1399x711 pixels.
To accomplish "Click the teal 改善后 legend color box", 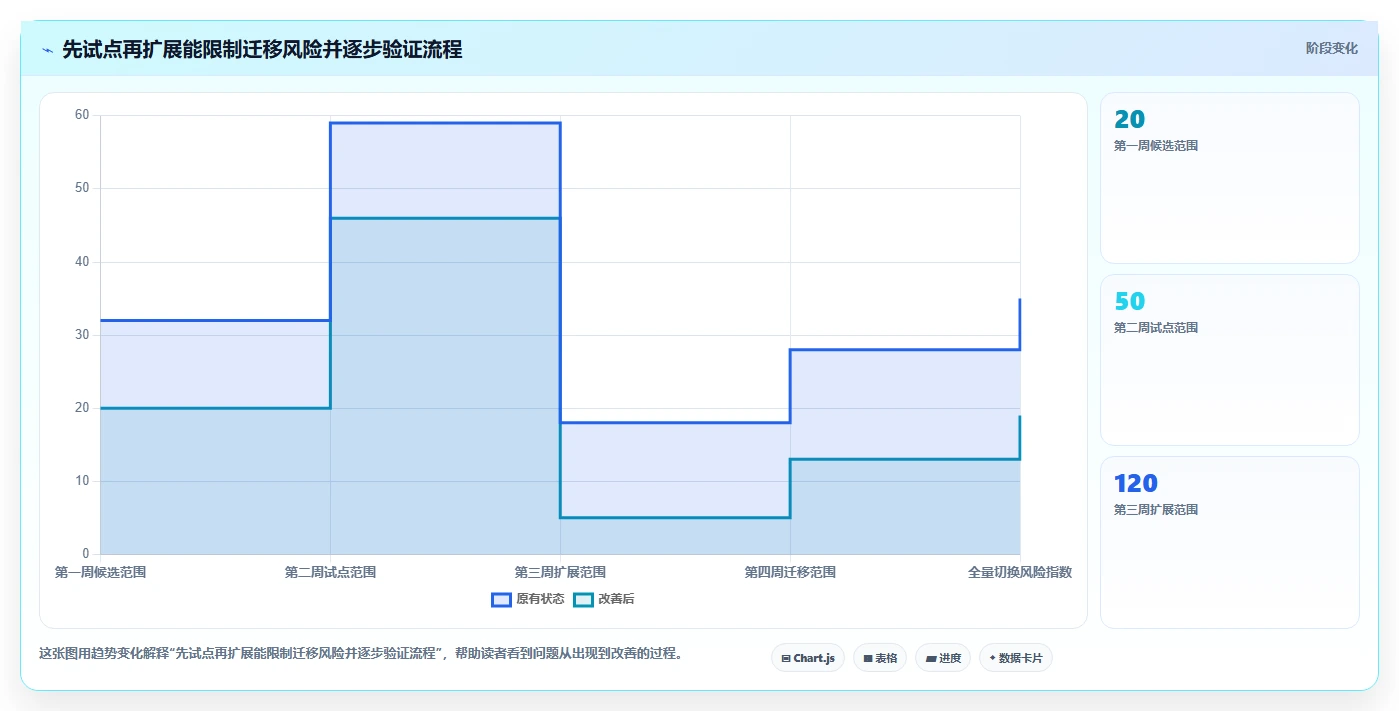I will [x=583, y=599].
